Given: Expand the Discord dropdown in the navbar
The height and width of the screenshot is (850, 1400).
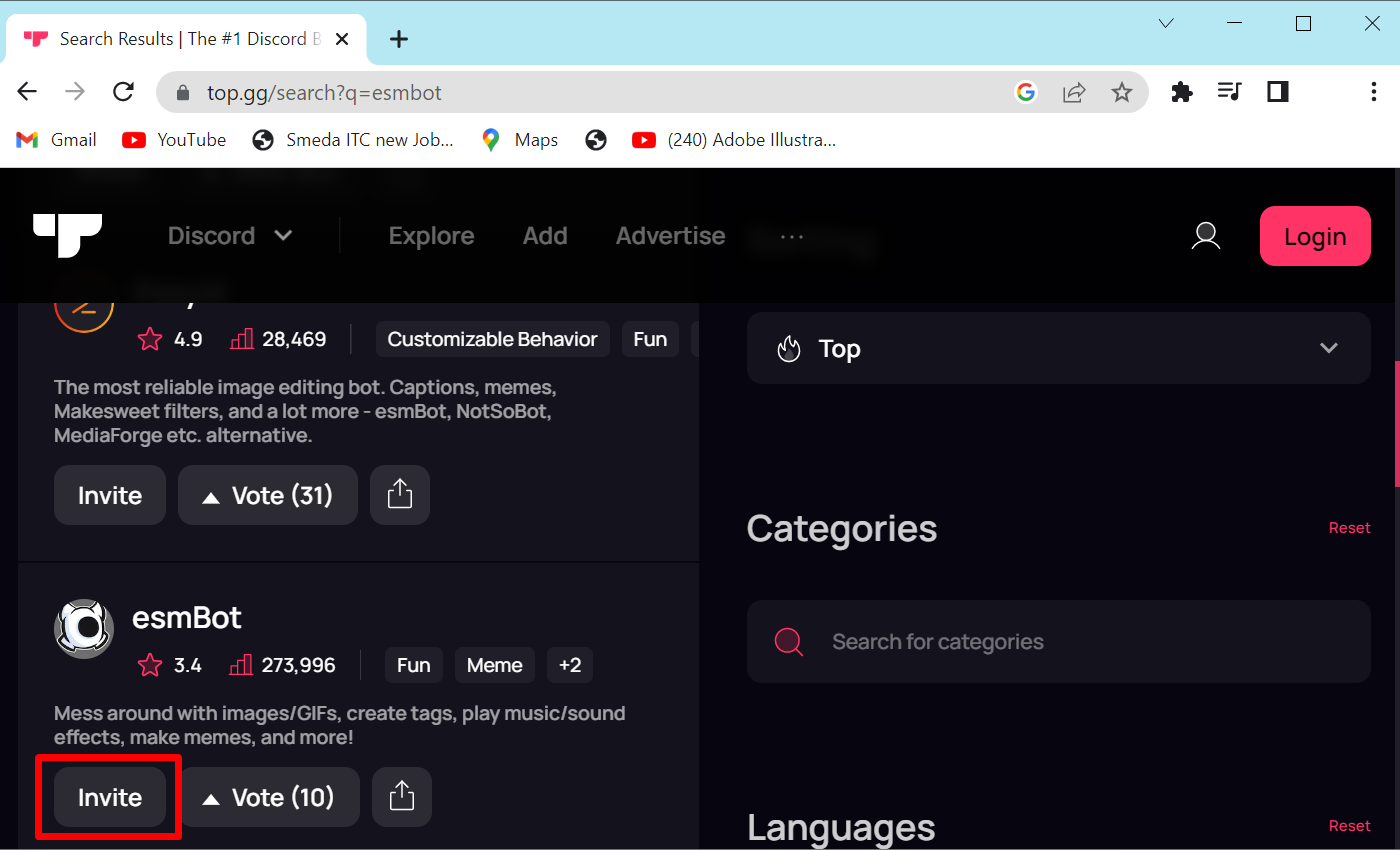Looking at the screenshot, I should click(x=230, y=236).
